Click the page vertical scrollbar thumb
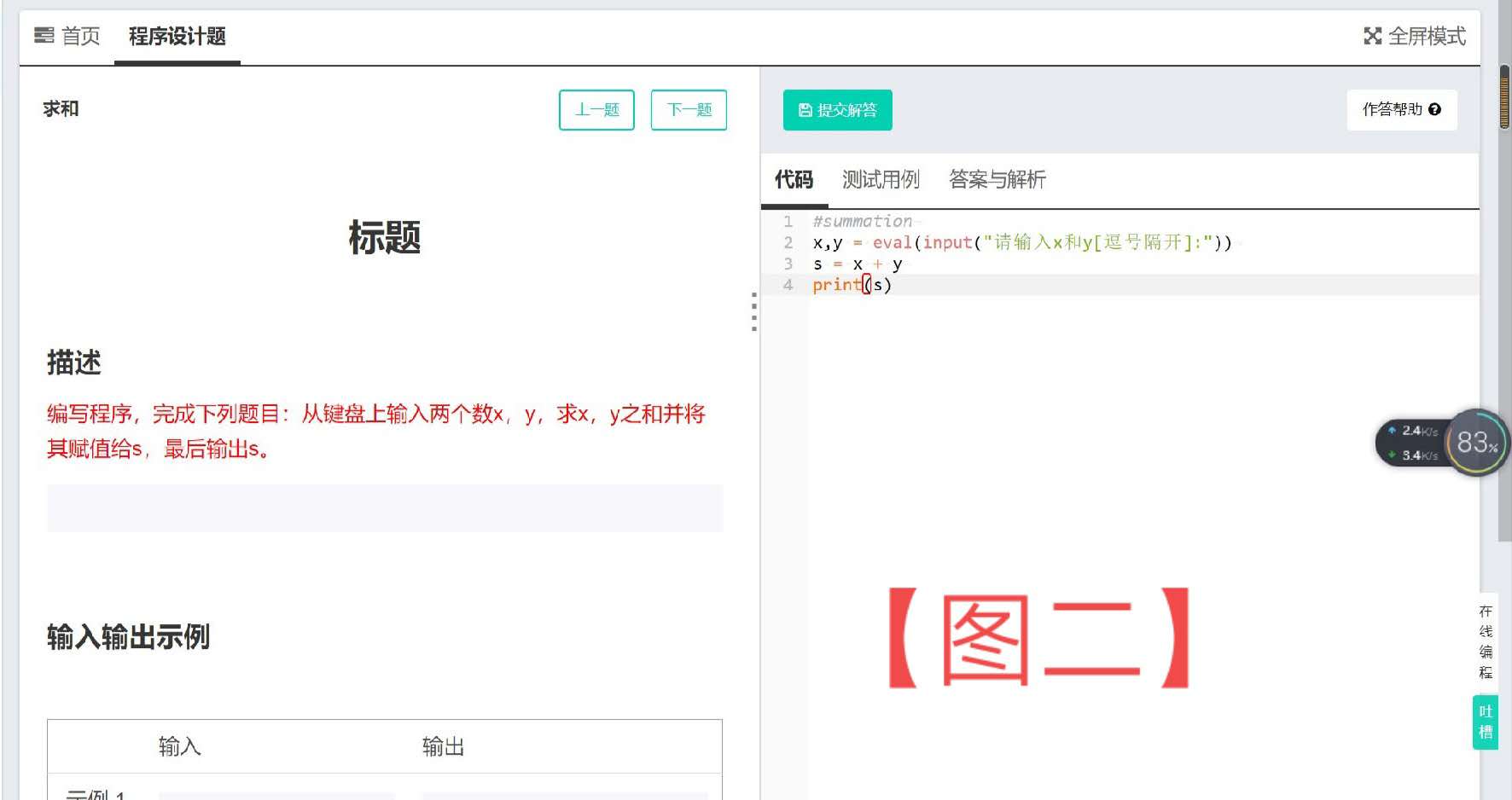This screenshot has width=1512, height=800. (x=1504, y=96)
